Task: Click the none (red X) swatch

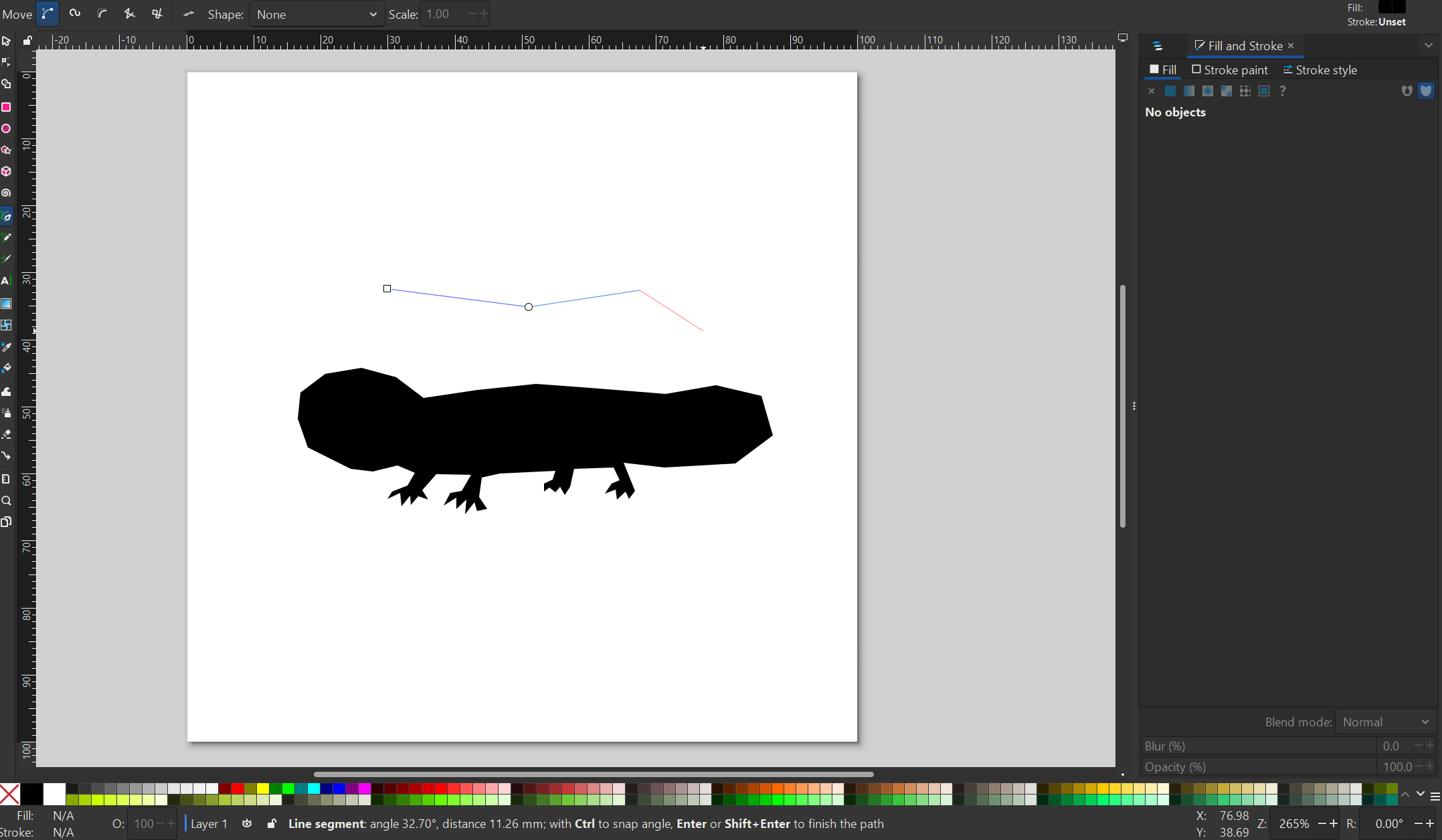Action: pyautogui.click(x=10, y=794)
